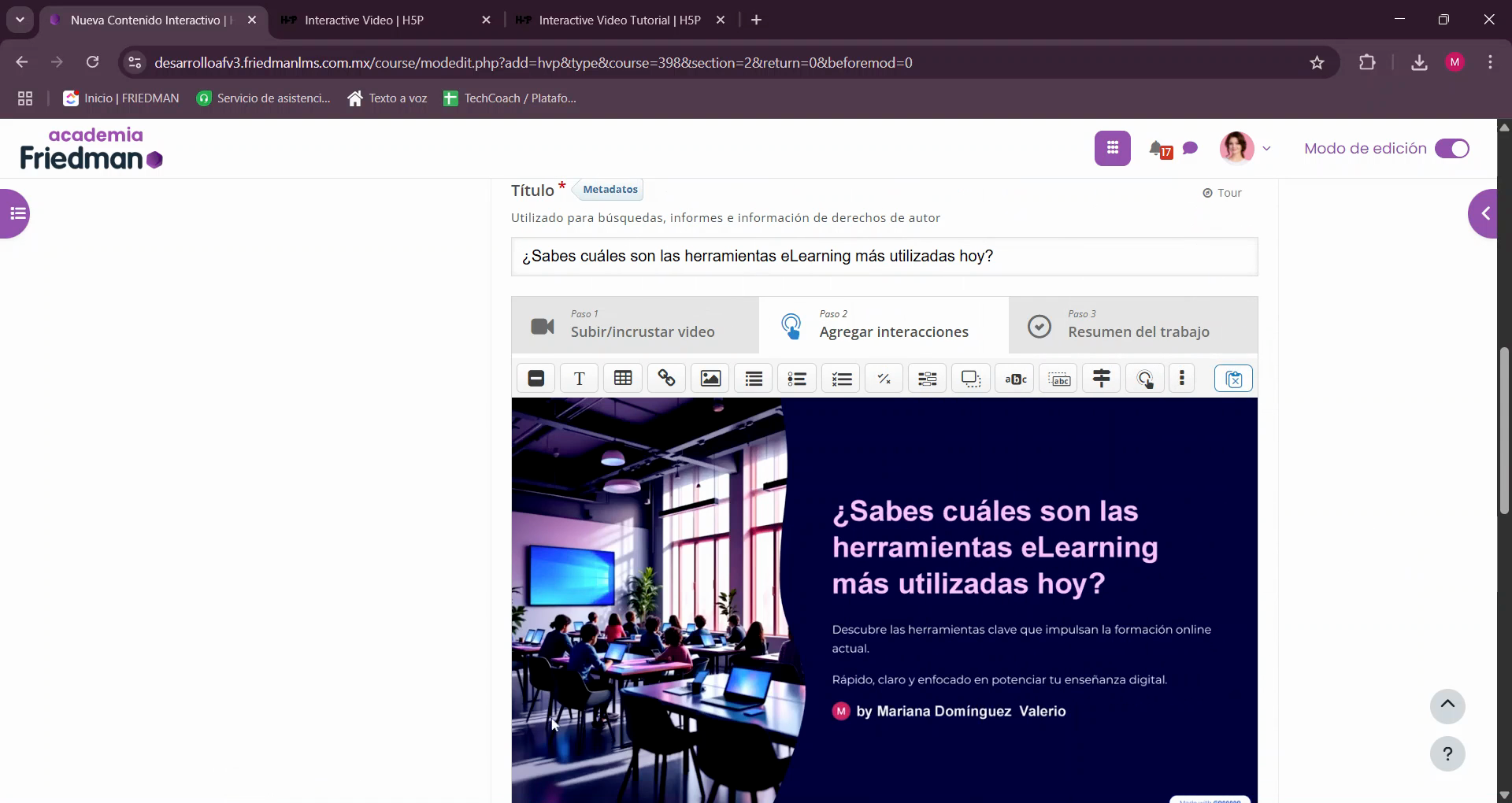
Task: Click the user avatar photo
Action: [1236, 148]
